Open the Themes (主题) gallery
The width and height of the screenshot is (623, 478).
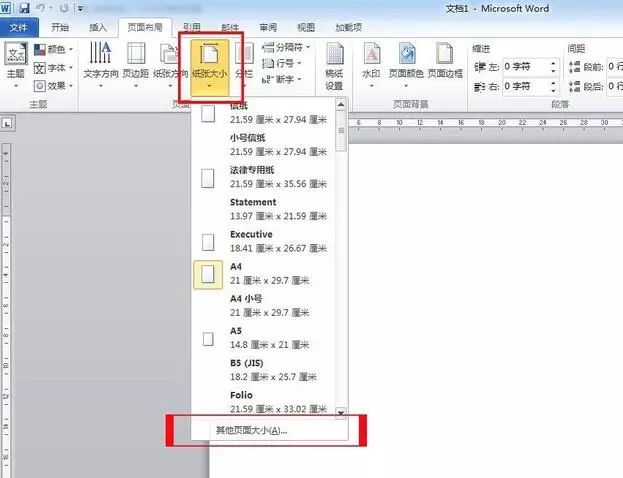pyautogui.click(x=16, y=65)
